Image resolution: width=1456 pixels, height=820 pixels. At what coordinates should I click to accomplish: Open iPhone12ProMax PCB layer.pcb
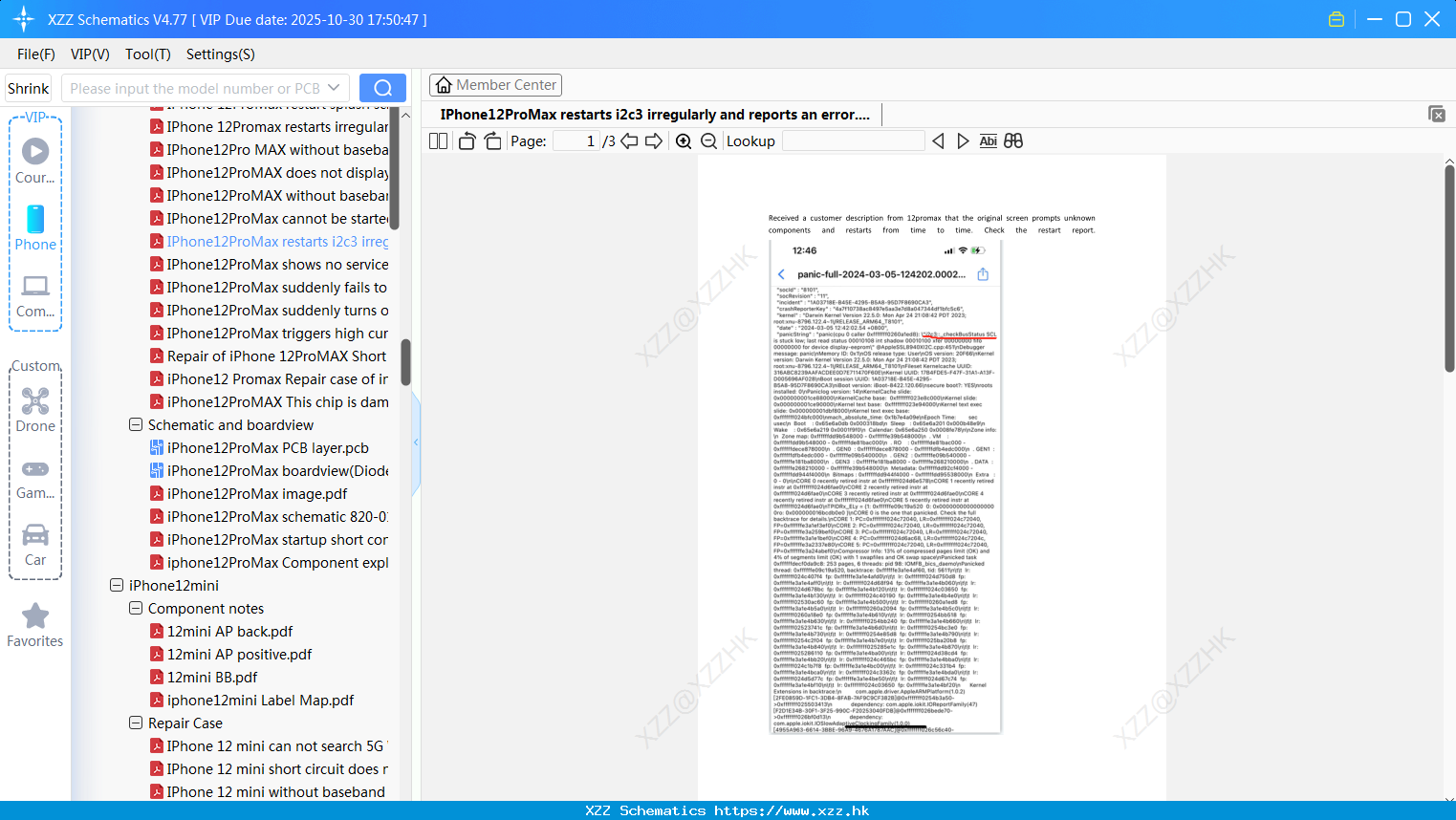coord(268,447)
